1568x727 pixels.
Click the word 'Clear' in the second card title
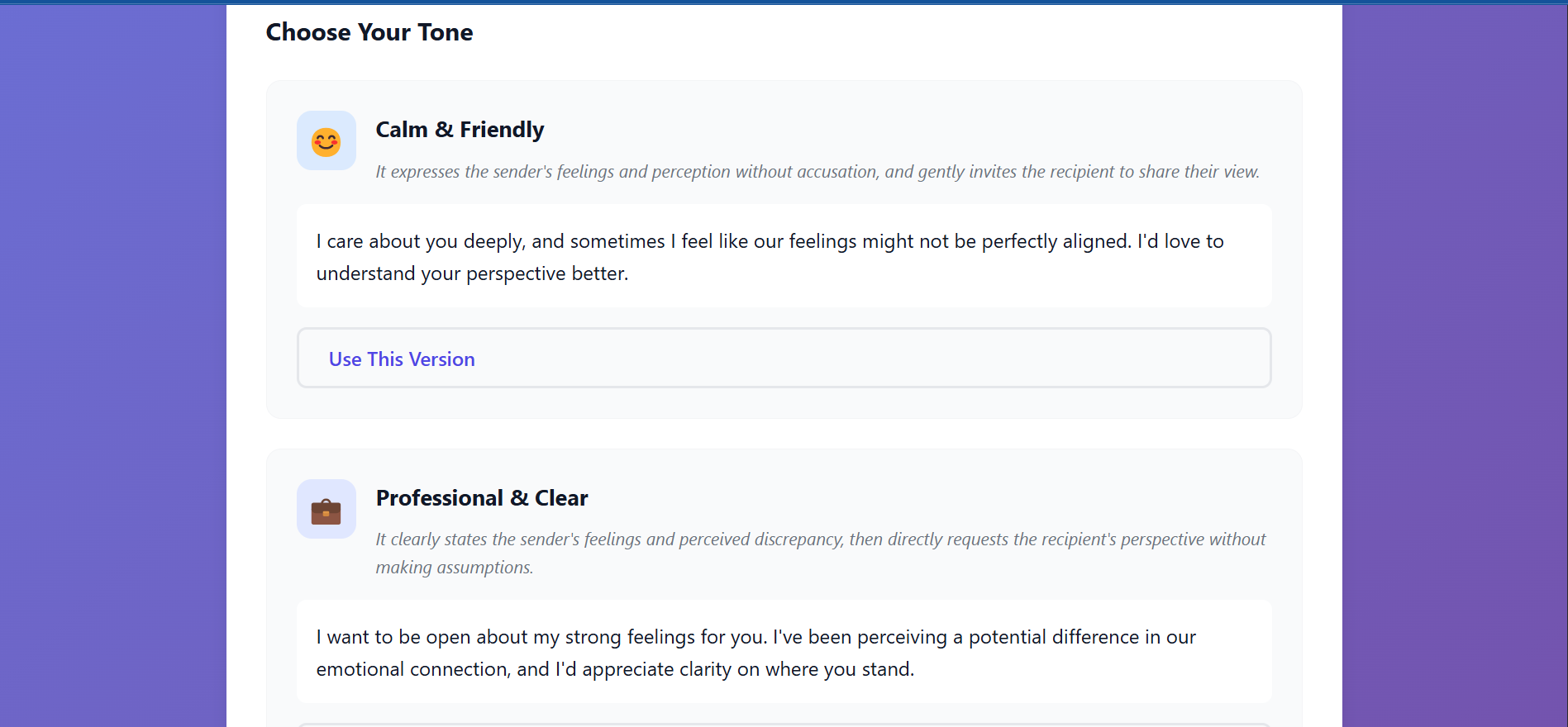tap(561, 498)
